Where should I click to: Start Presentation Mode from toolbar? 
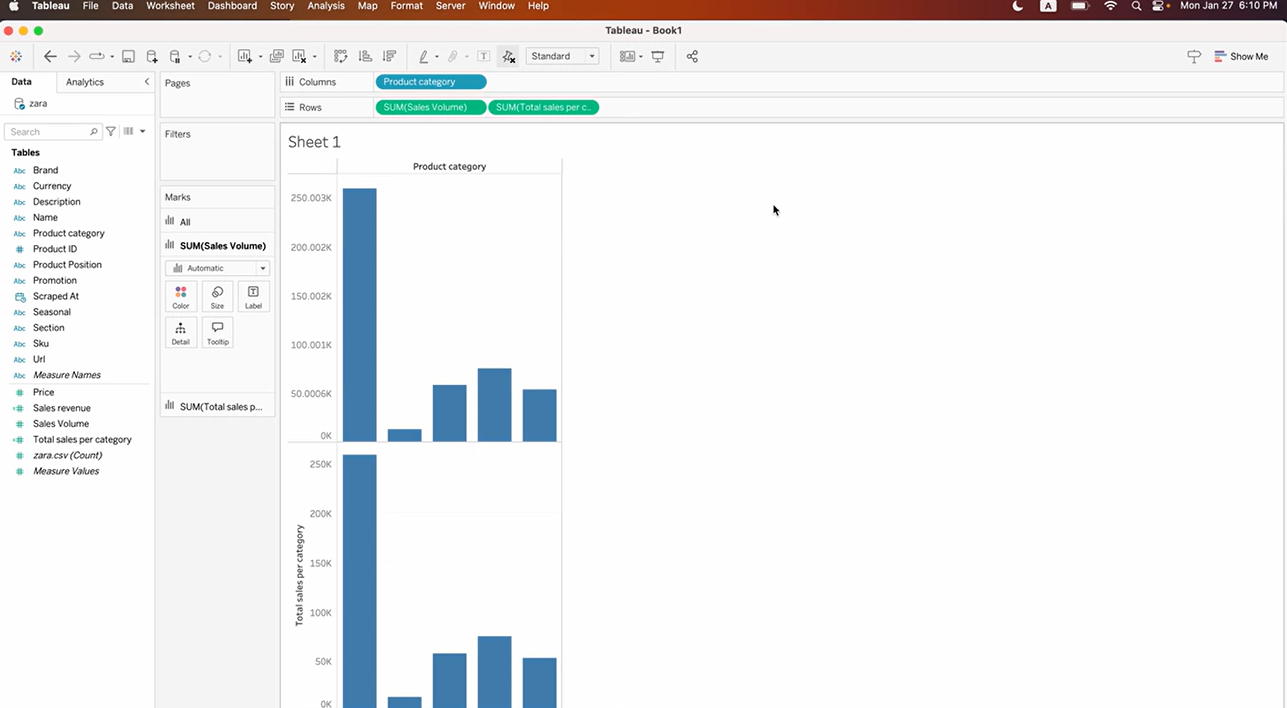(x=658, y=57)
